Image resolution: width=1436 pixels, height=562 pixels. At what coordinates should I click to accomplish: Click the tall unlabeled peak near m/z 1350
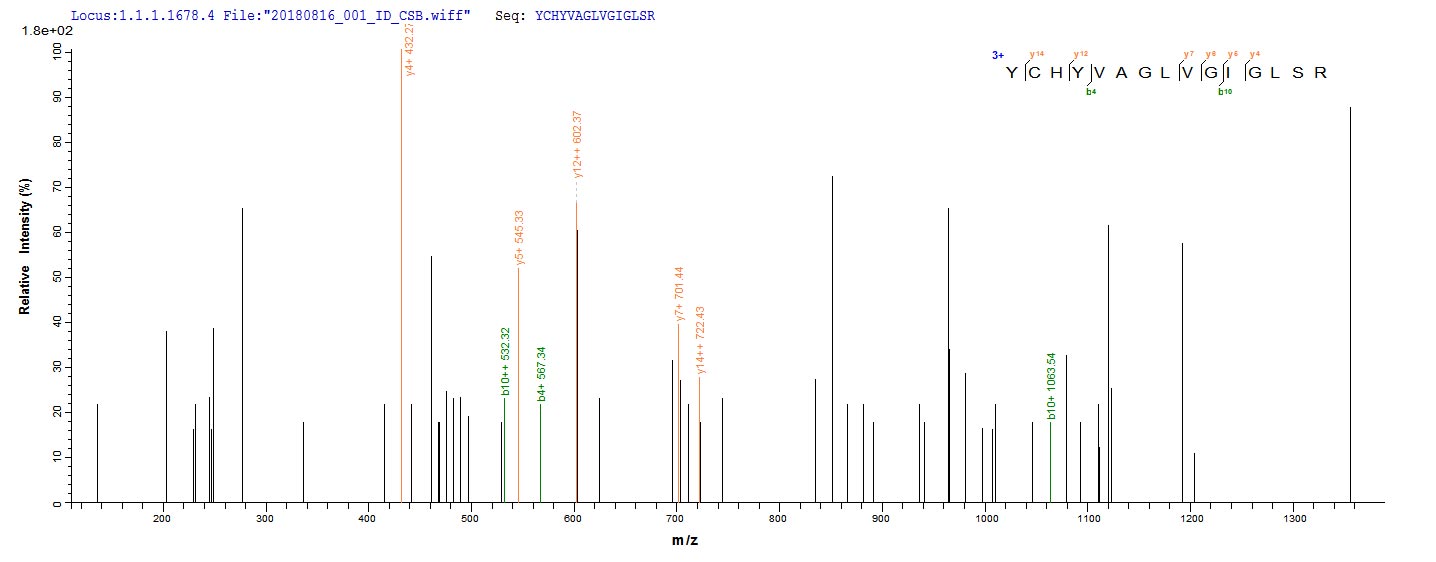[x=1350, y=300]
